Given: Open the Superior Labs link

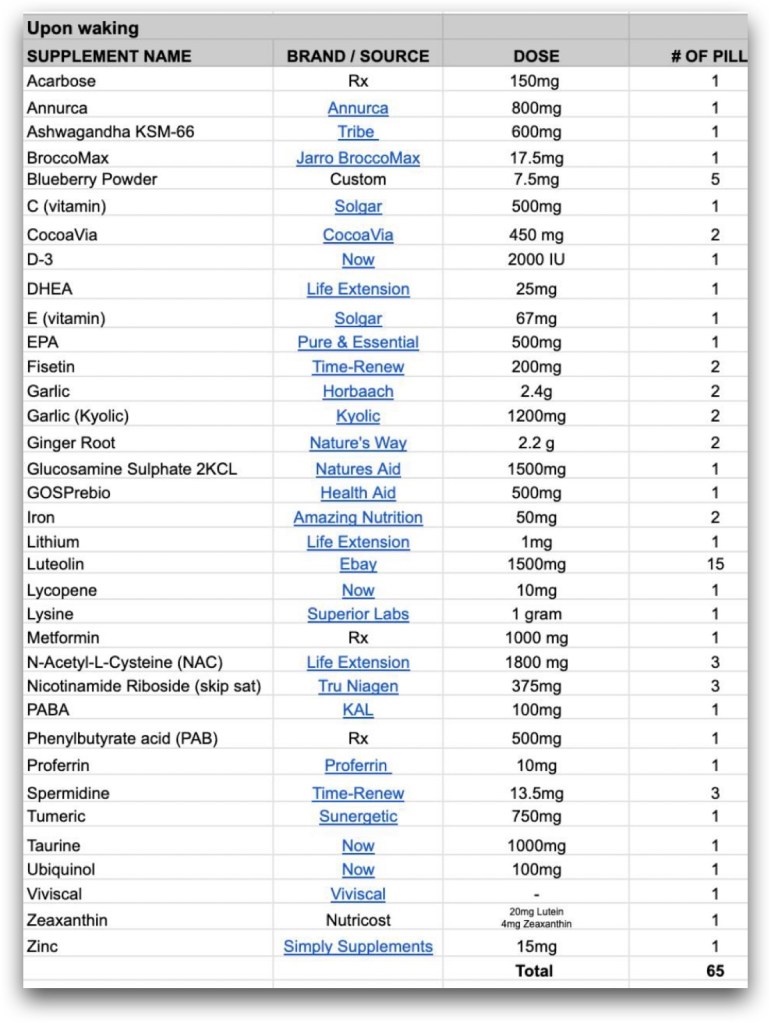Looking at the screenshot, I should (357, 614).
